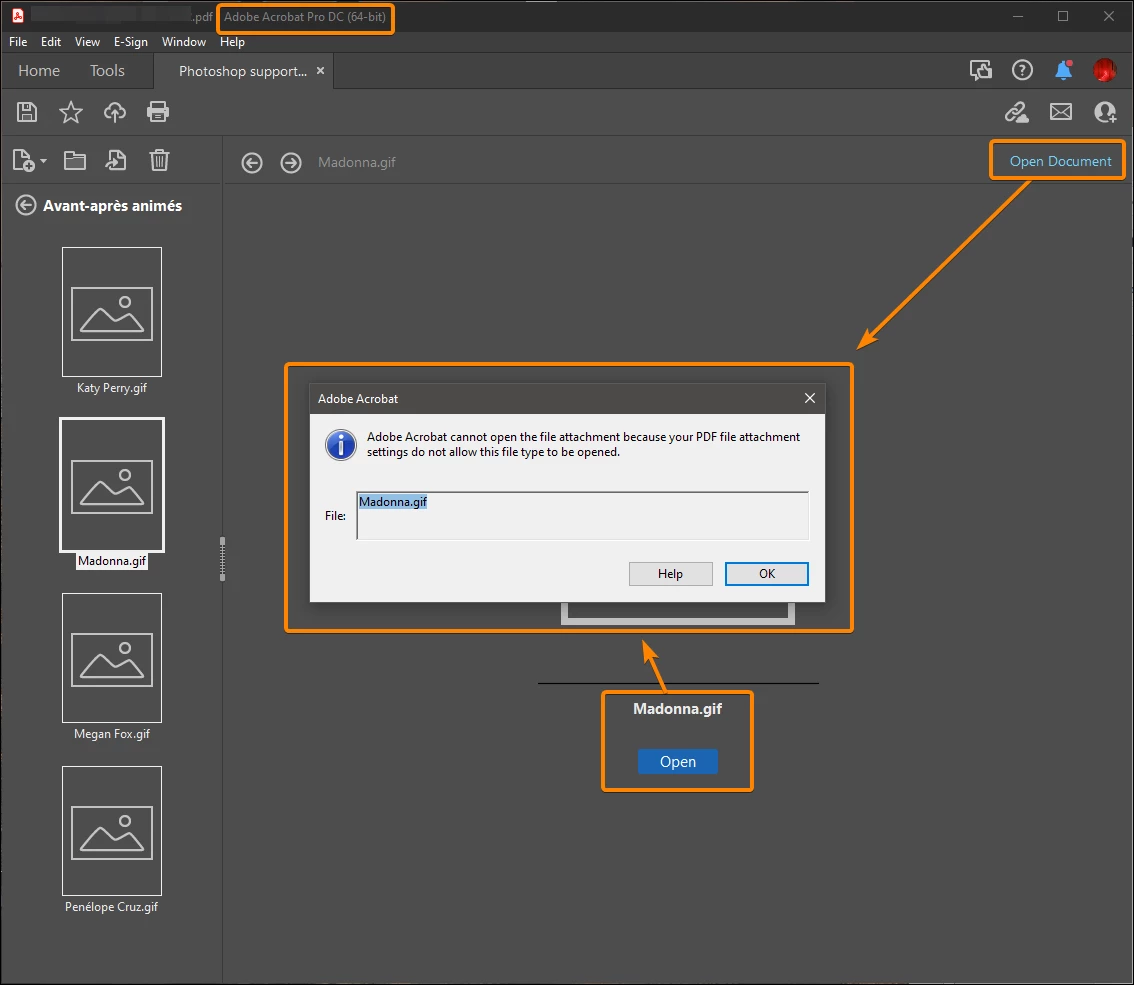
Task: Click OK in the Adobe Acrobat dialog
Action: click(767, 573)
